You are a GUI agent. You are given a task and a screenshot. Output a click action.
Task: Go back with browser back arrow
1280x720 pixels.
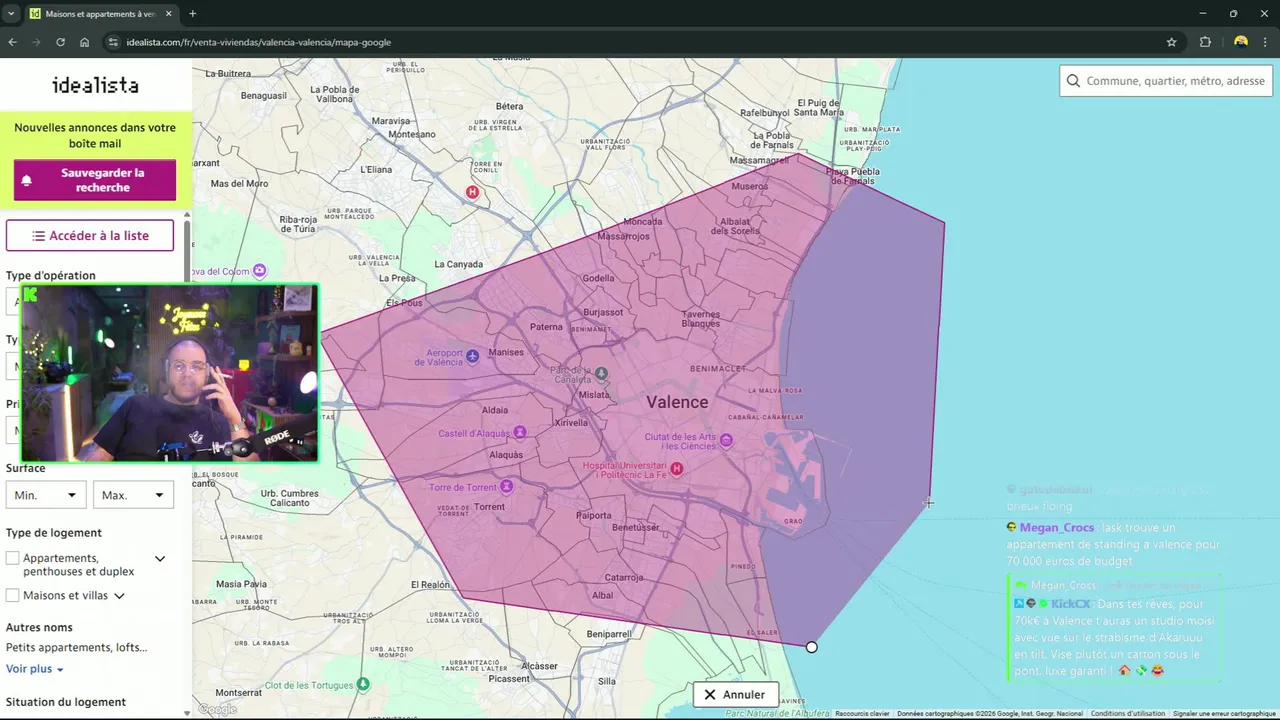(x=12, y=42)
